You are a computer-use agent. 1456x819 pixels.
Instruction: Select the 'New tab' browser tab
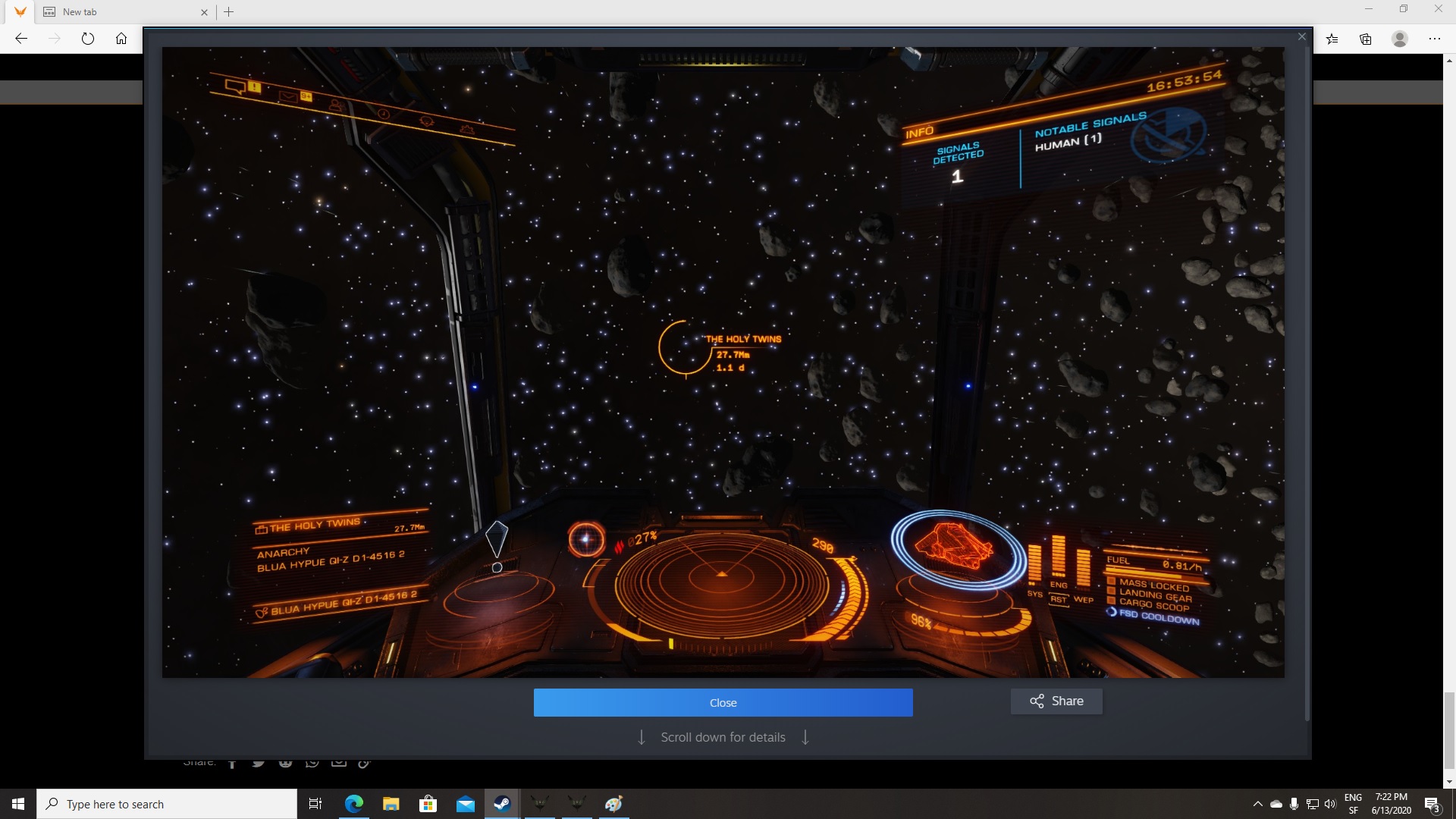(125, 11)
